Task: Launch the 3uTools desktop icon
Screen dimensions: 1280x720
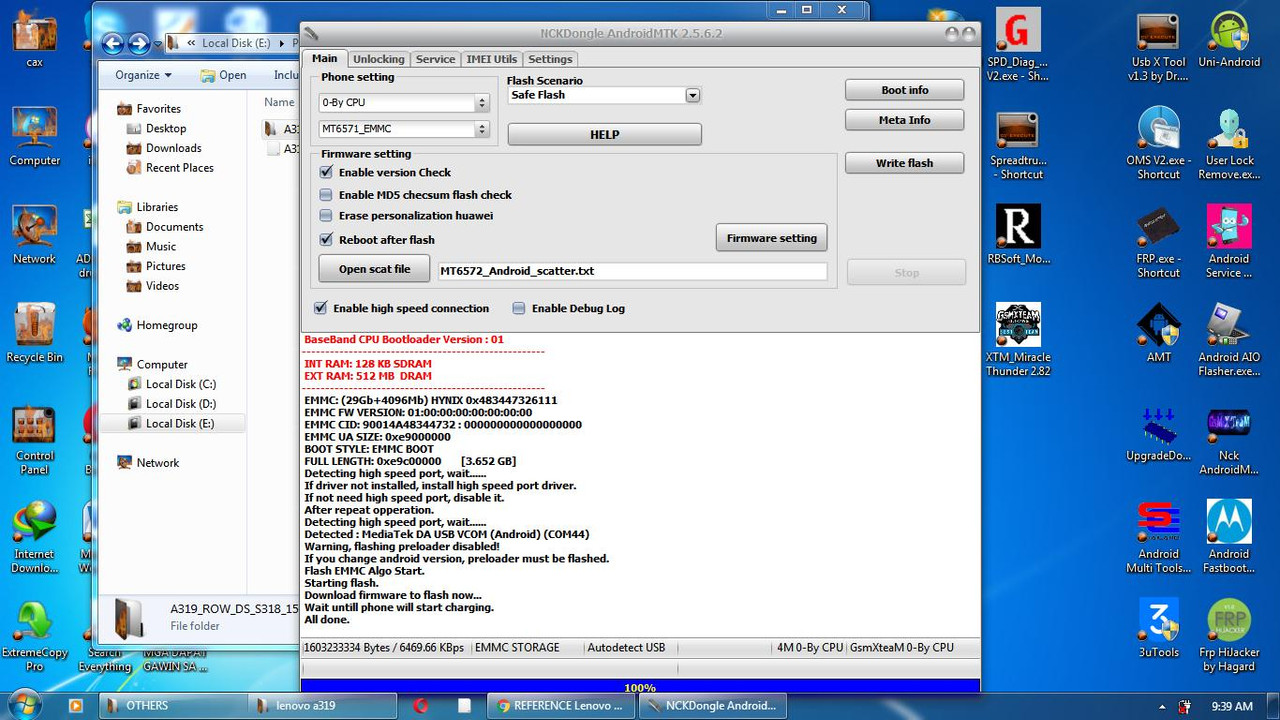Action: [x=1158, y=630]
